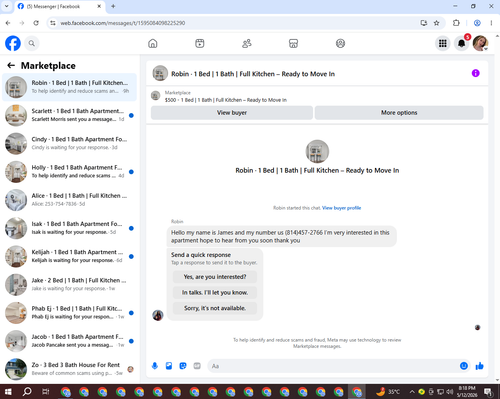This screenshot has width=500, height=399.
Task: Open the Facebook logo home link
Action: pyautogui.click(x=13, y=43)
